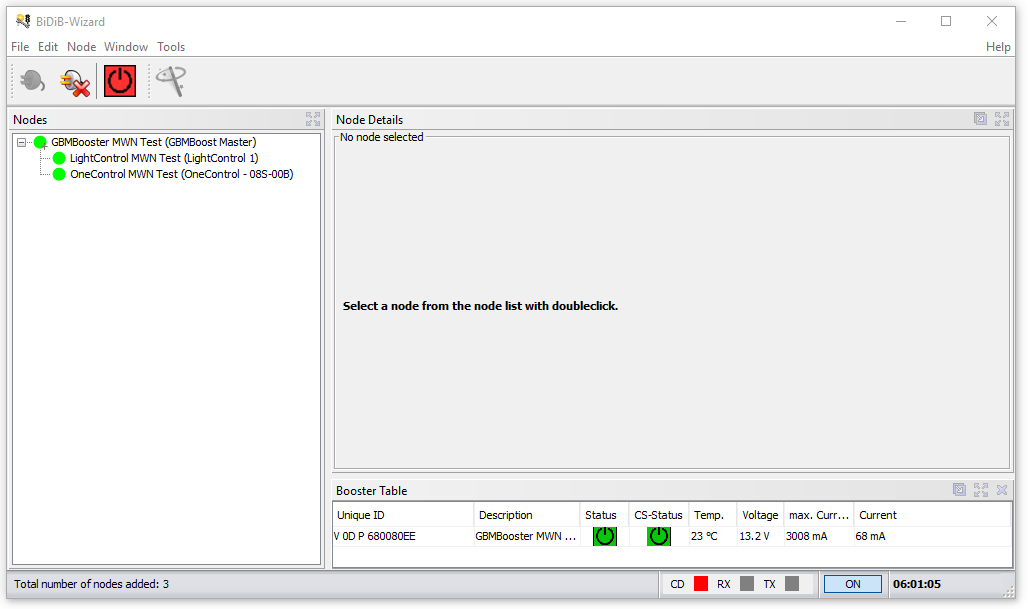The width and height of the screenshot is (1028, 609).
Task: Click the Nodes panel title
Action: point(30,119)
